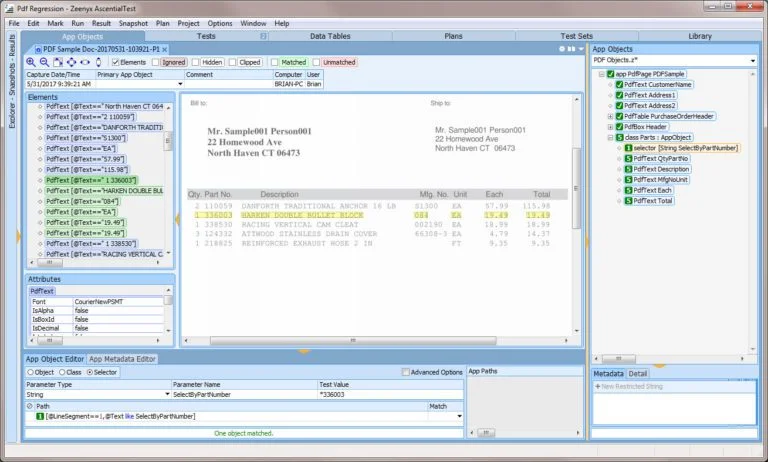The image size is (768, 462).
Task: Switch to the Data Tables tab
Action: (x=330, y=36)
